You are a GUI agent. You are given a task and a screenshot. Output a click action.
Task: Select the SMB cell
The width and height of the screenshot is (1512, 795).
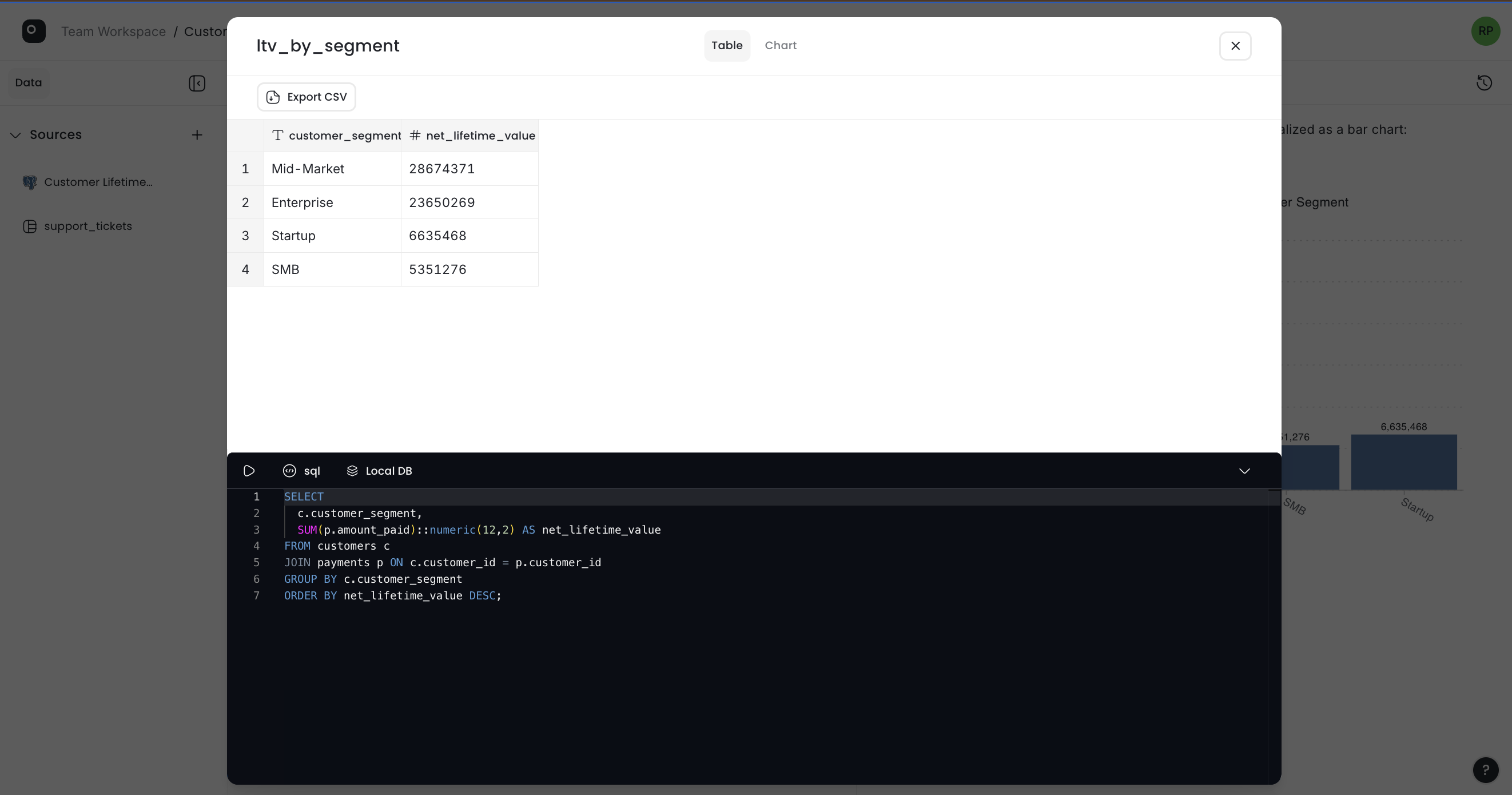click(333, 269)
